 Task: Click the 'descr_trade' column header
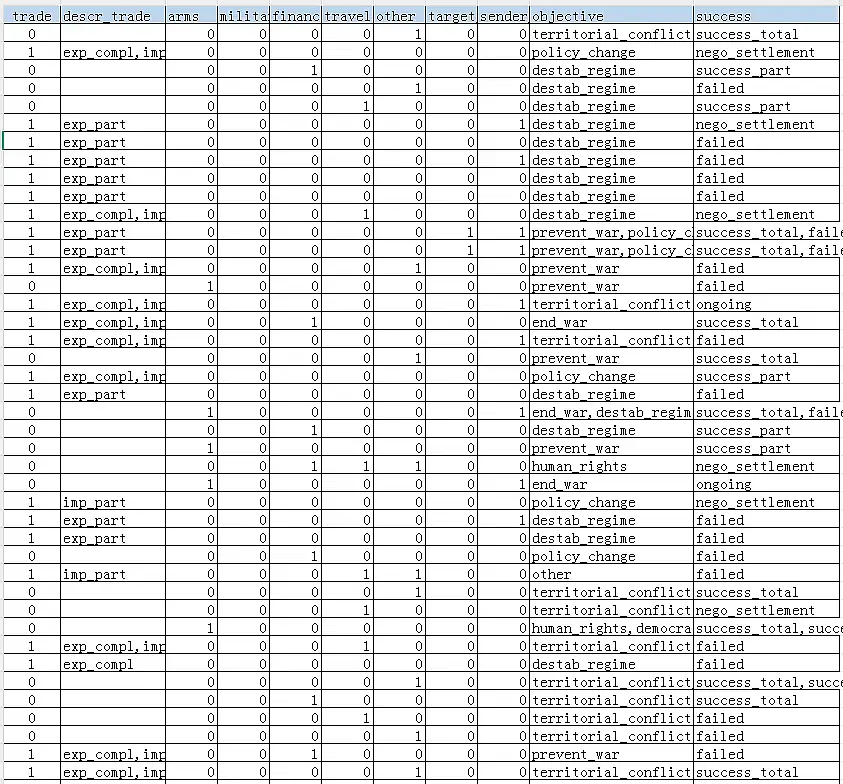(113, 16)
